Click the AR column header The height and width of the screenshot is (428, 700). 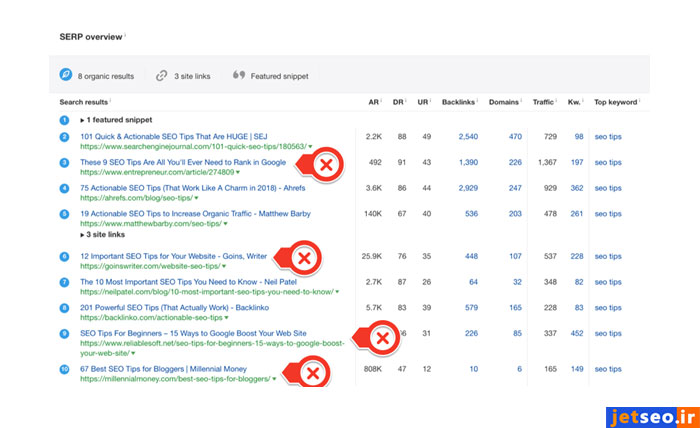[x=374, y=102]
